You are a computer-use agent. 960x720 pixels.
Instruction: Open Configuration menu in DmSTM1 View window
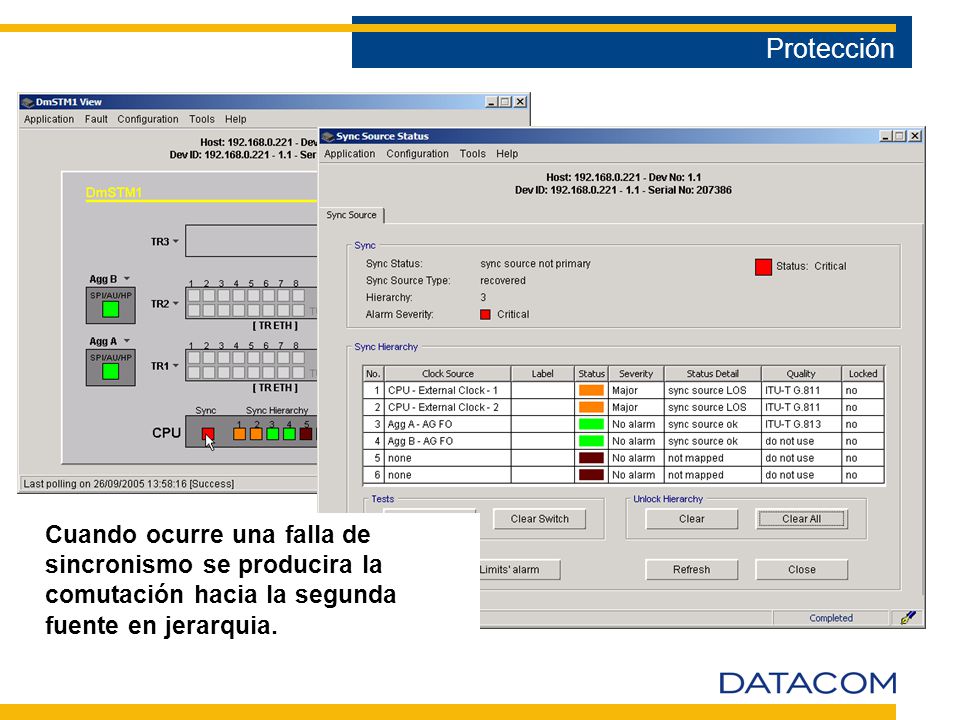[148, 119]
